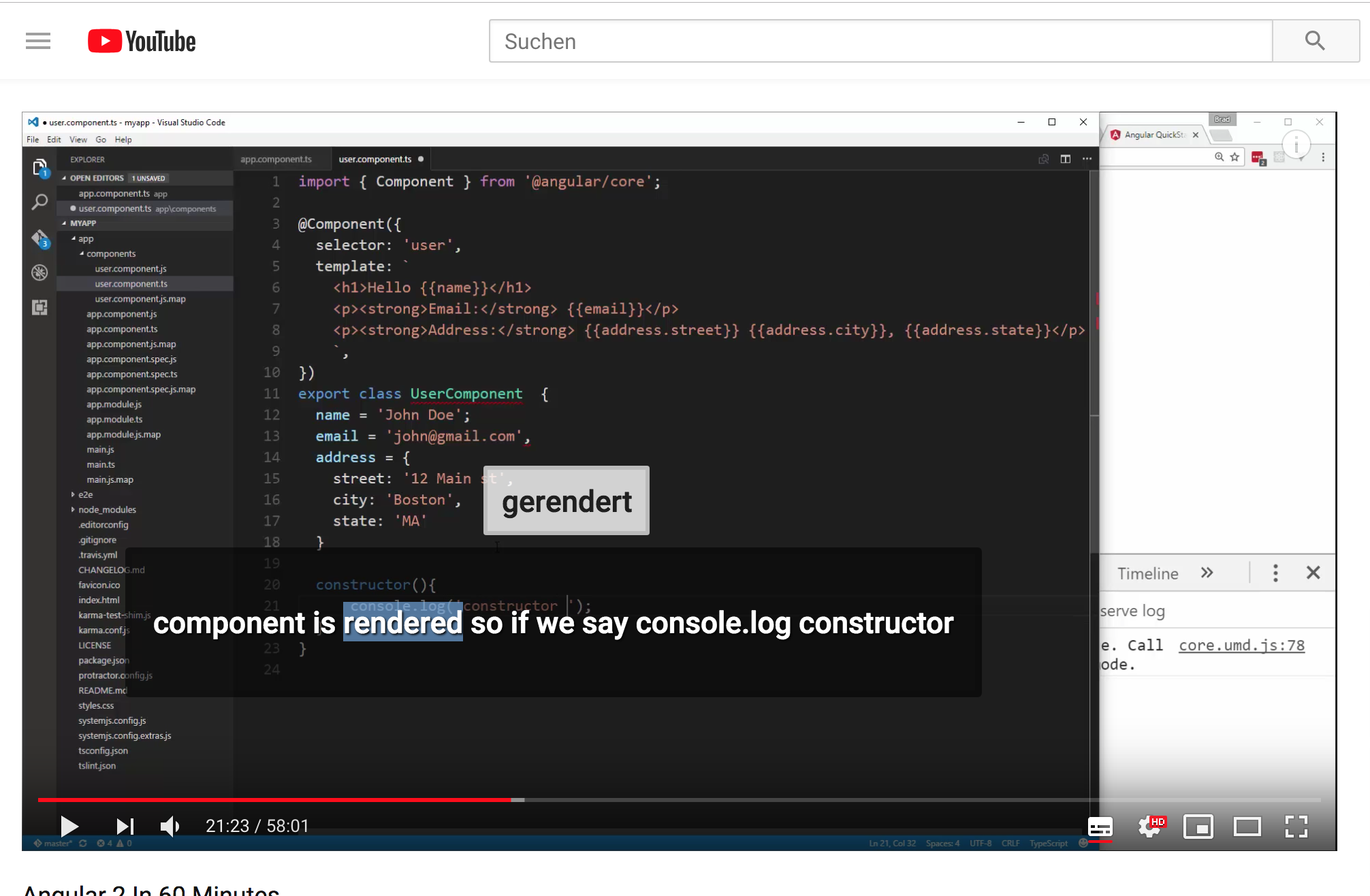The image size is (1370, 896).
Task: Mute the video volume
Action: click(x=170, y=826)
